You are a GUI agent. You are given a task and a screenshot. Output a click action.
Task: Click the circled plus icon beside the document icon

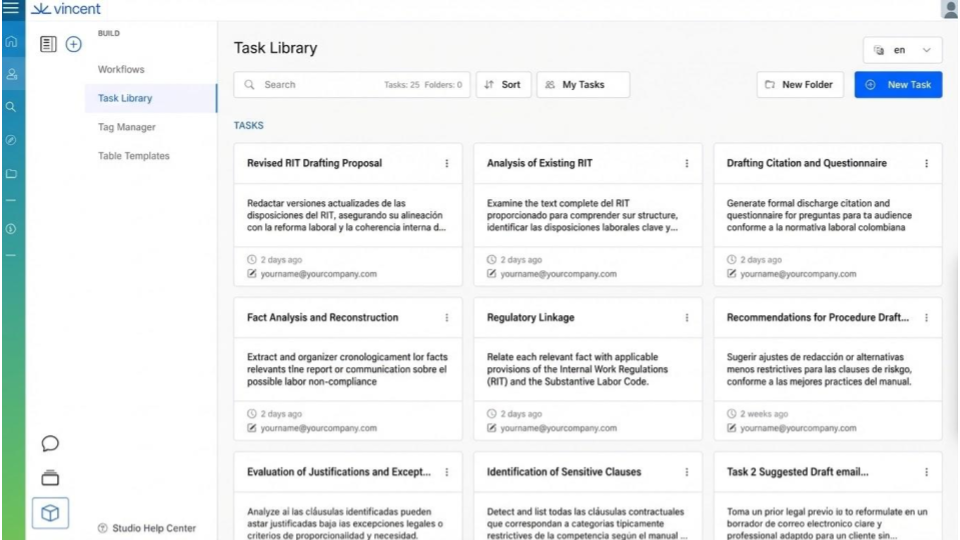point(73,44)
